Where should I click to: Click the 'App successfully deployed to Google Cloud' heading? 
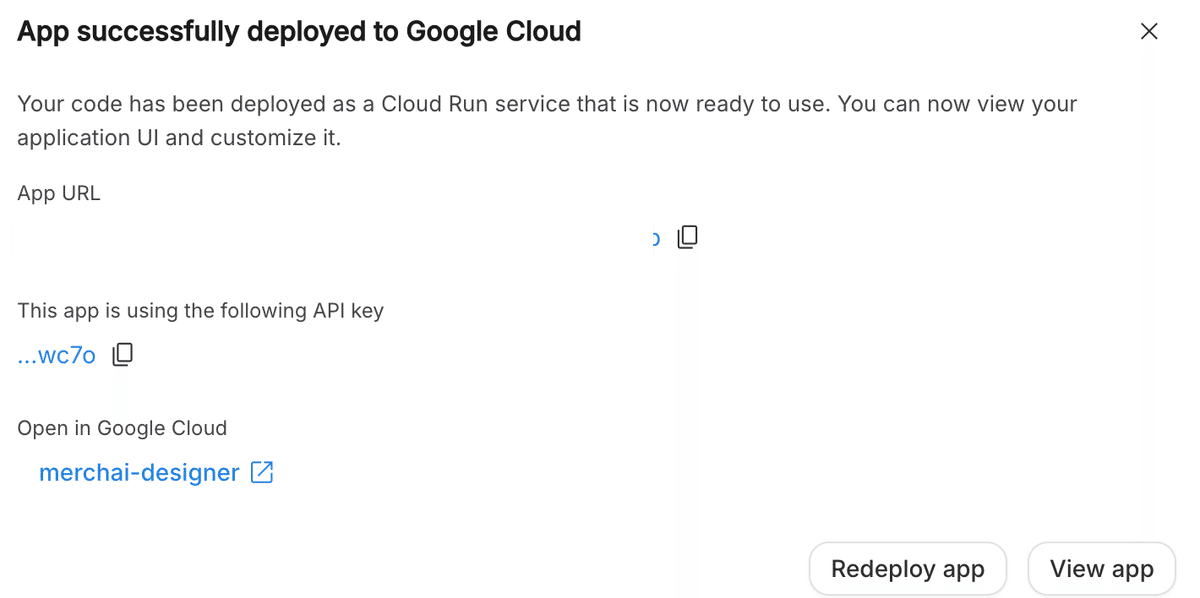pyautogui.click(x=299, y=32)
